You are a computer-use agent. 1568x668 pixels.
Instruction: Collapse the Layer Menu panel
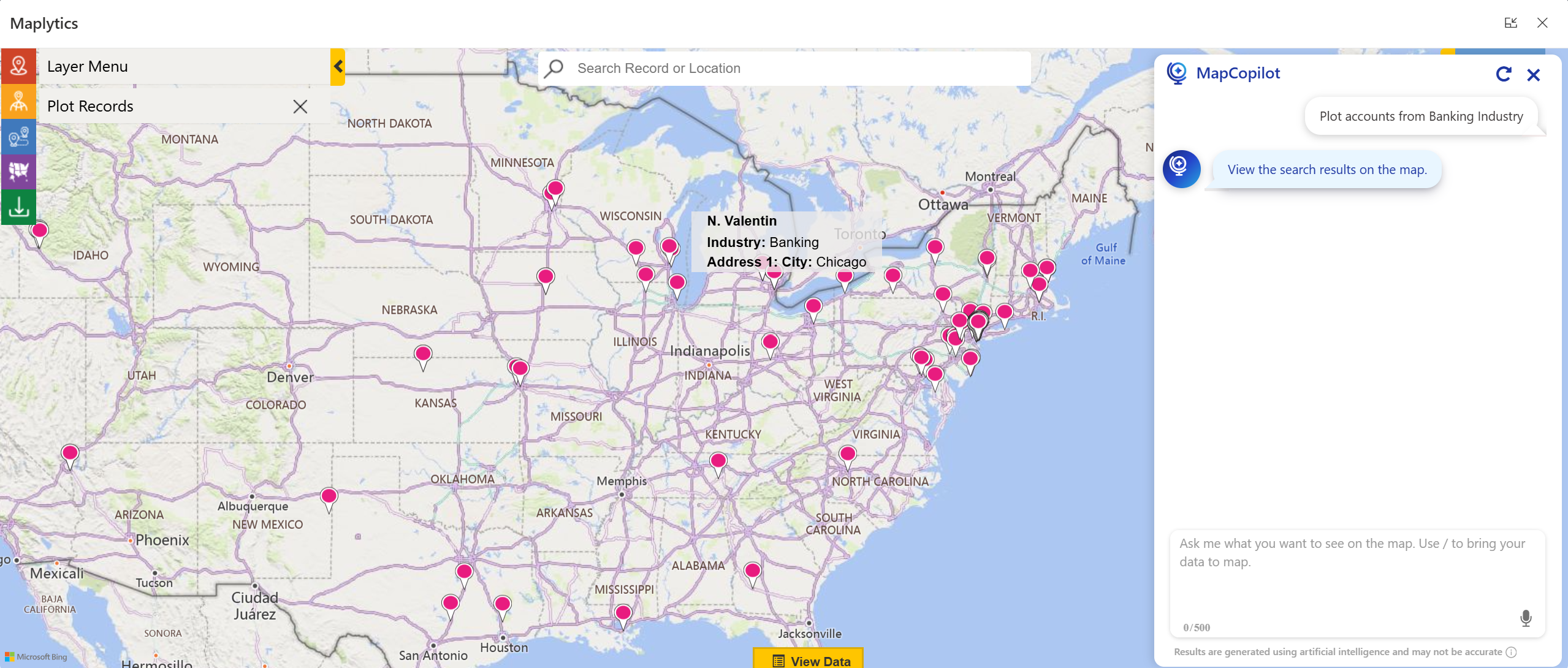[x=338, y=66]
